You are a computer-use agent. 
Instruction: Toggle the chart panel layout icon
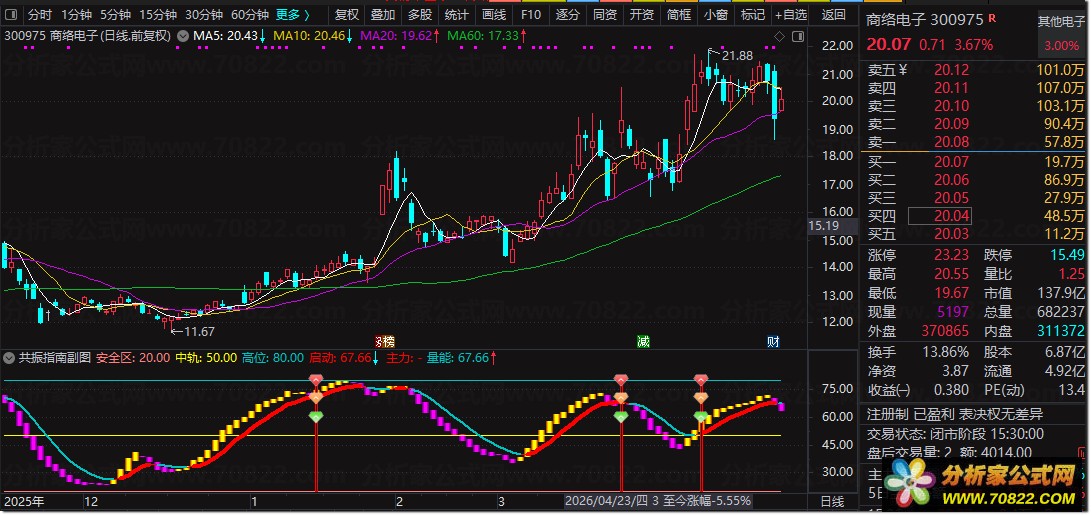(798, 36)
